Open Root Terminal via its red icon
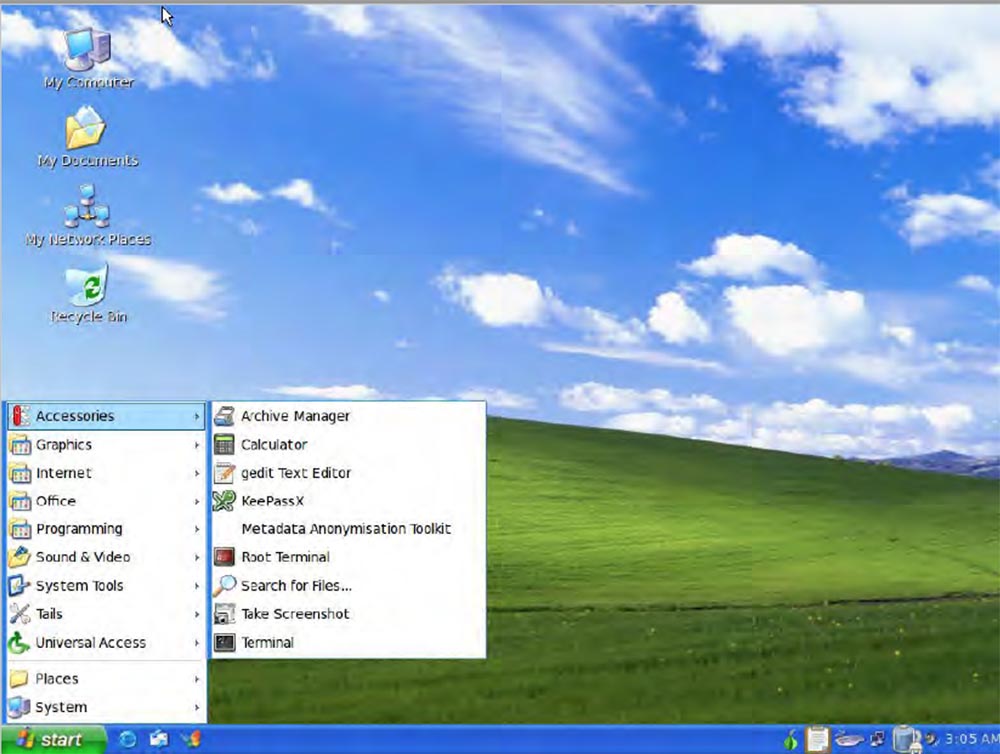The width and height of the screenshot is (1000, 754). [224, 557]
